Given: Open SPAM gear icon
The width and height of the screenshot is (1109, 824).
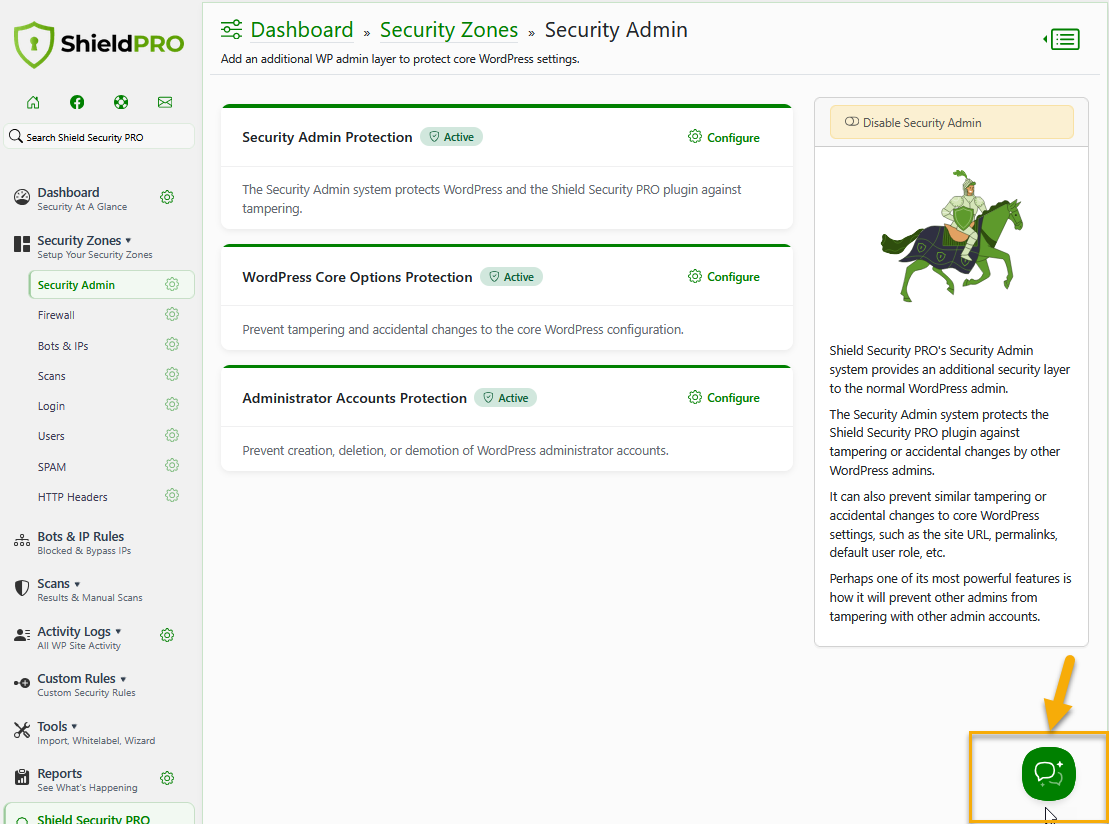Looking at the screenshot, I should click(172, 465).
